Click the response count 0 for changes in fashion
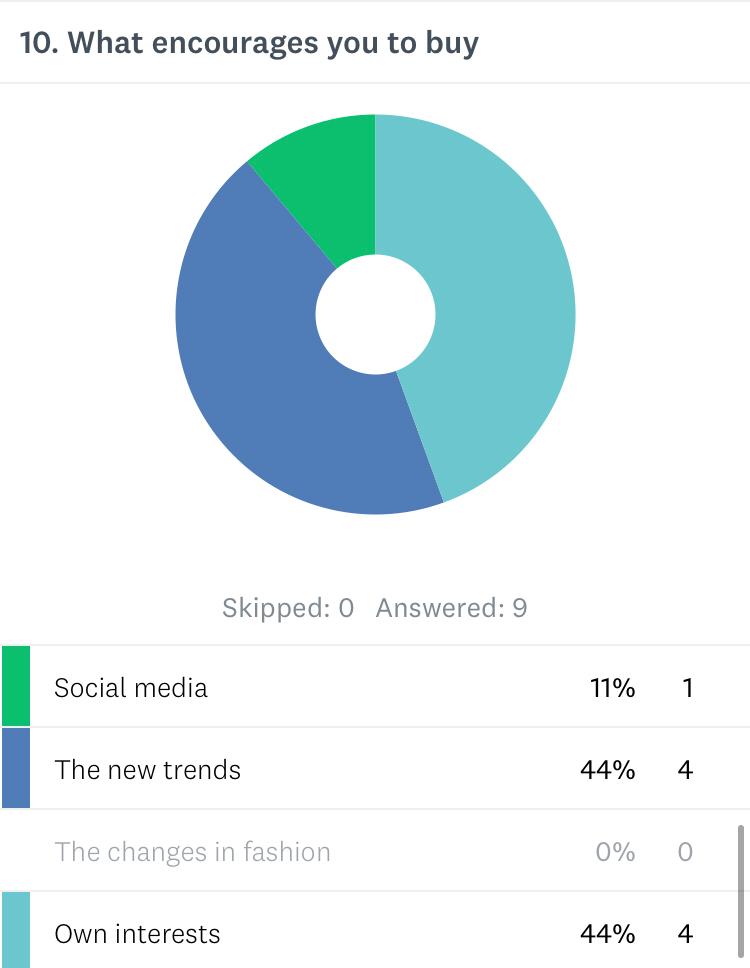This screenshot has width=750, height=968. point(685,852)
